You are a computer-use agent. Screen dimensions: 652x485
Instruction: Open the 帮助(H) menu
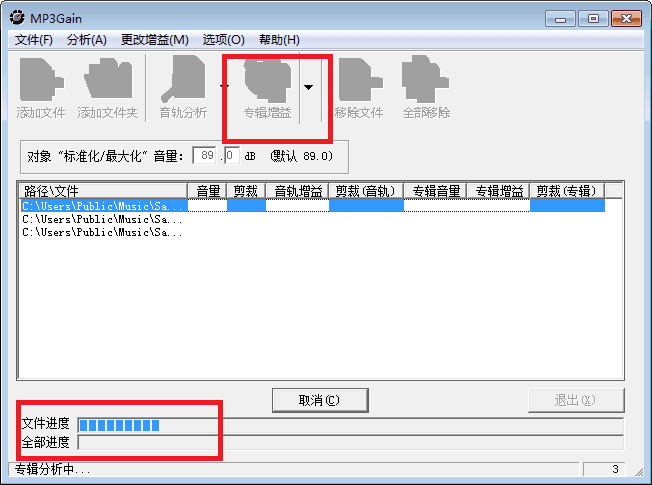(279, 40)
